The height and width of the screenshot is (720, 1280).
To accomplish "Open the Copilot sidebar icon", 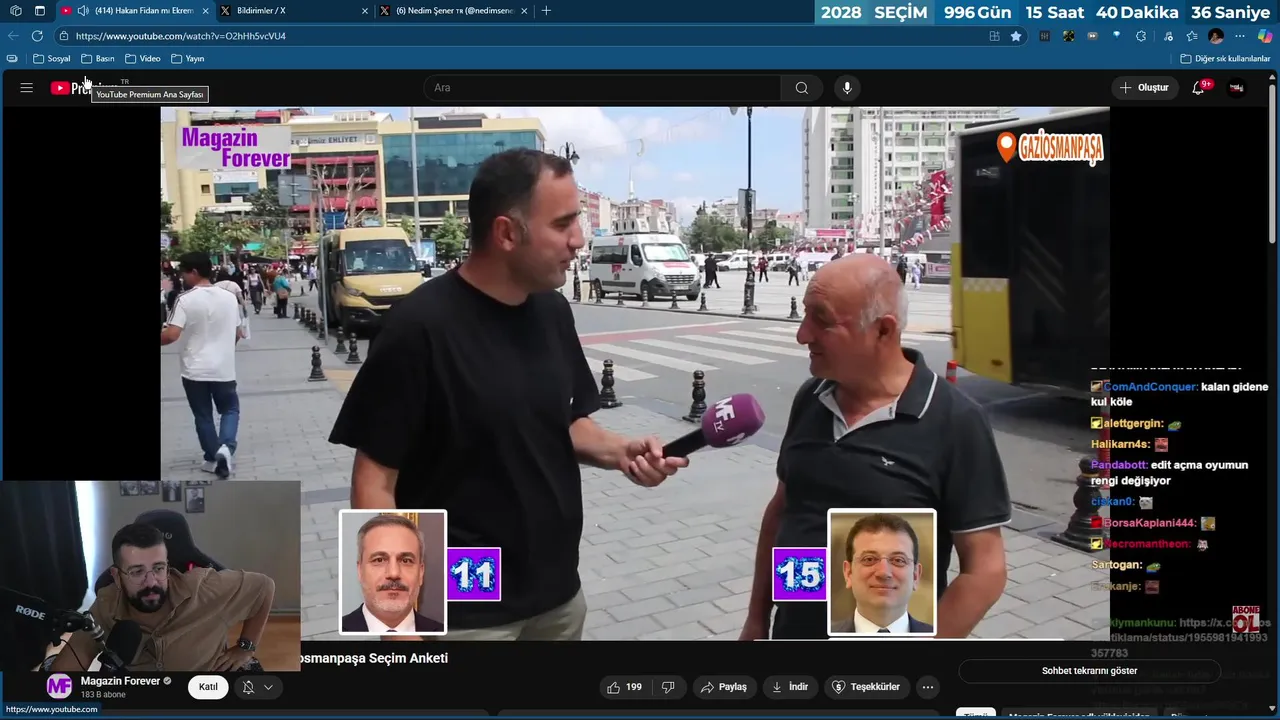I will (1265, 36).
